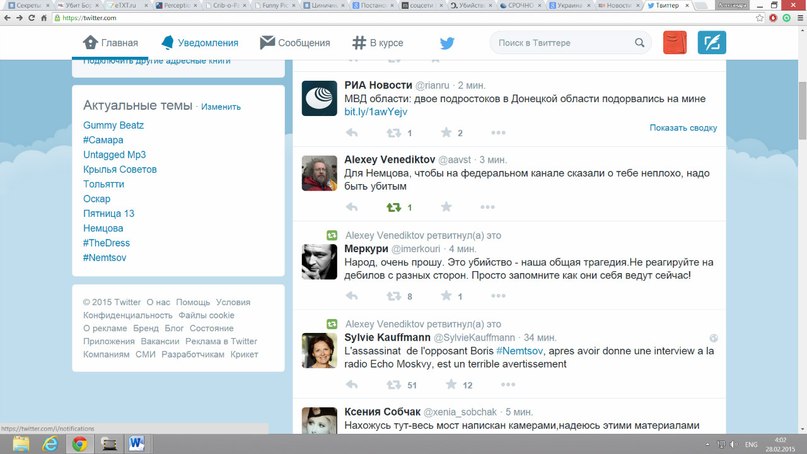This screenshot has width=807, height=454.
Task: Open more options on Venediktov's tweet
Action: pyautogui.click(x=487, y=207)
